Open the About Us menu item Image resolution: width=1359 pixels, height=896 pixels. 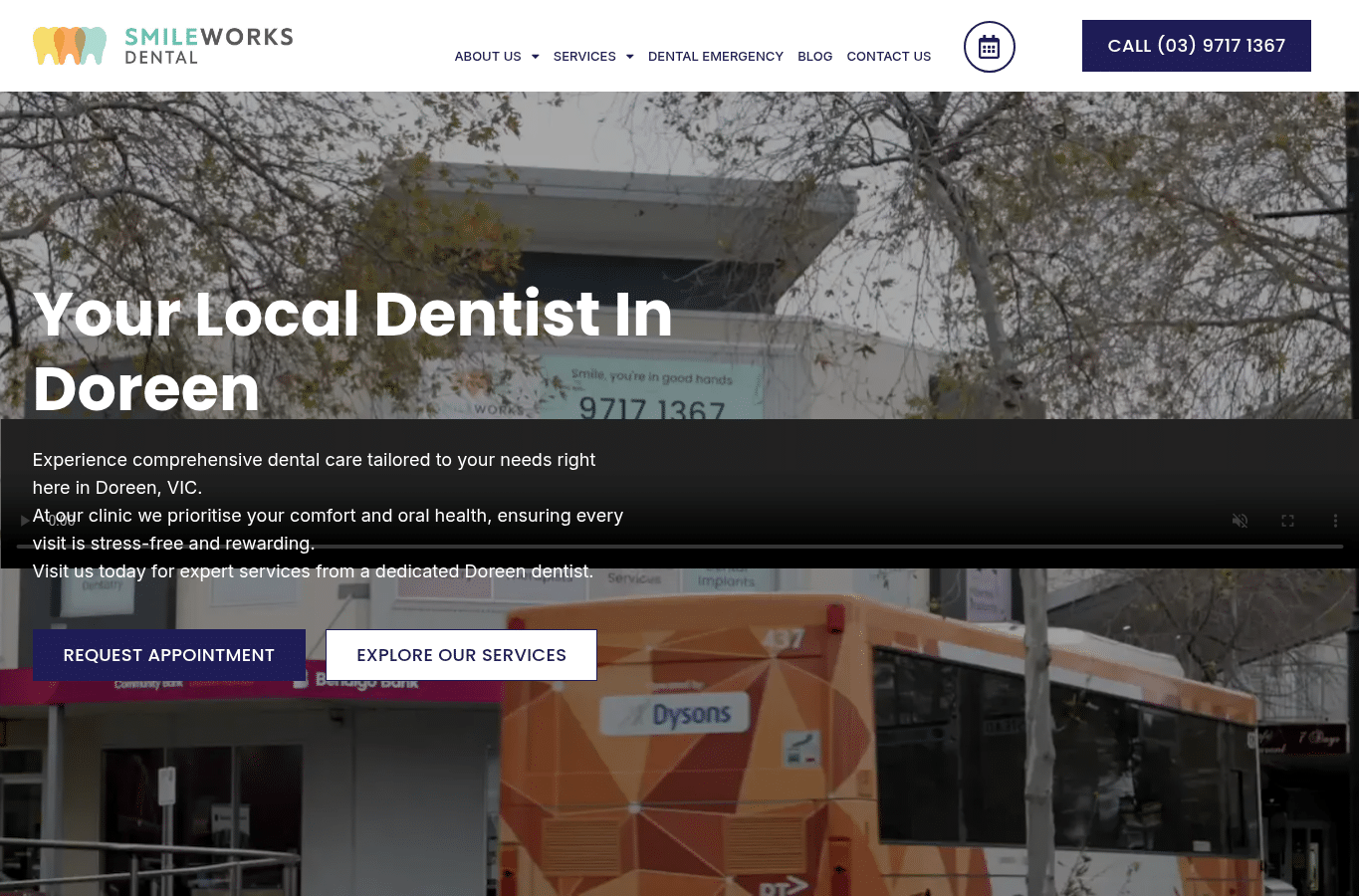tap(488, 57)
